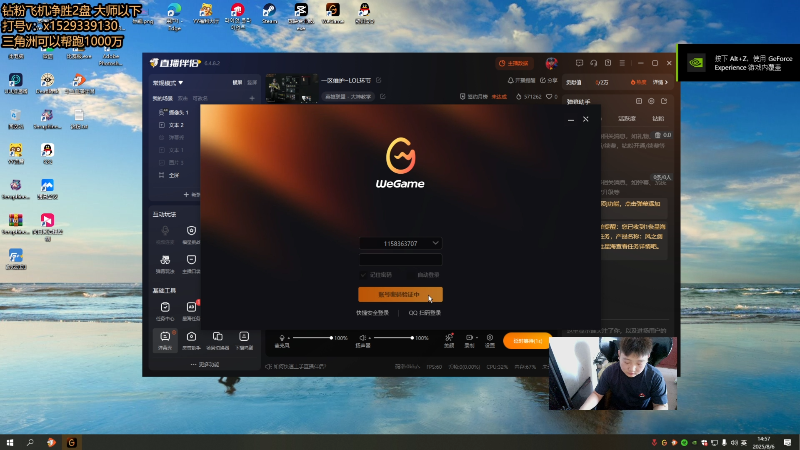Switch to the middle tab in the assistant panel

627,118
